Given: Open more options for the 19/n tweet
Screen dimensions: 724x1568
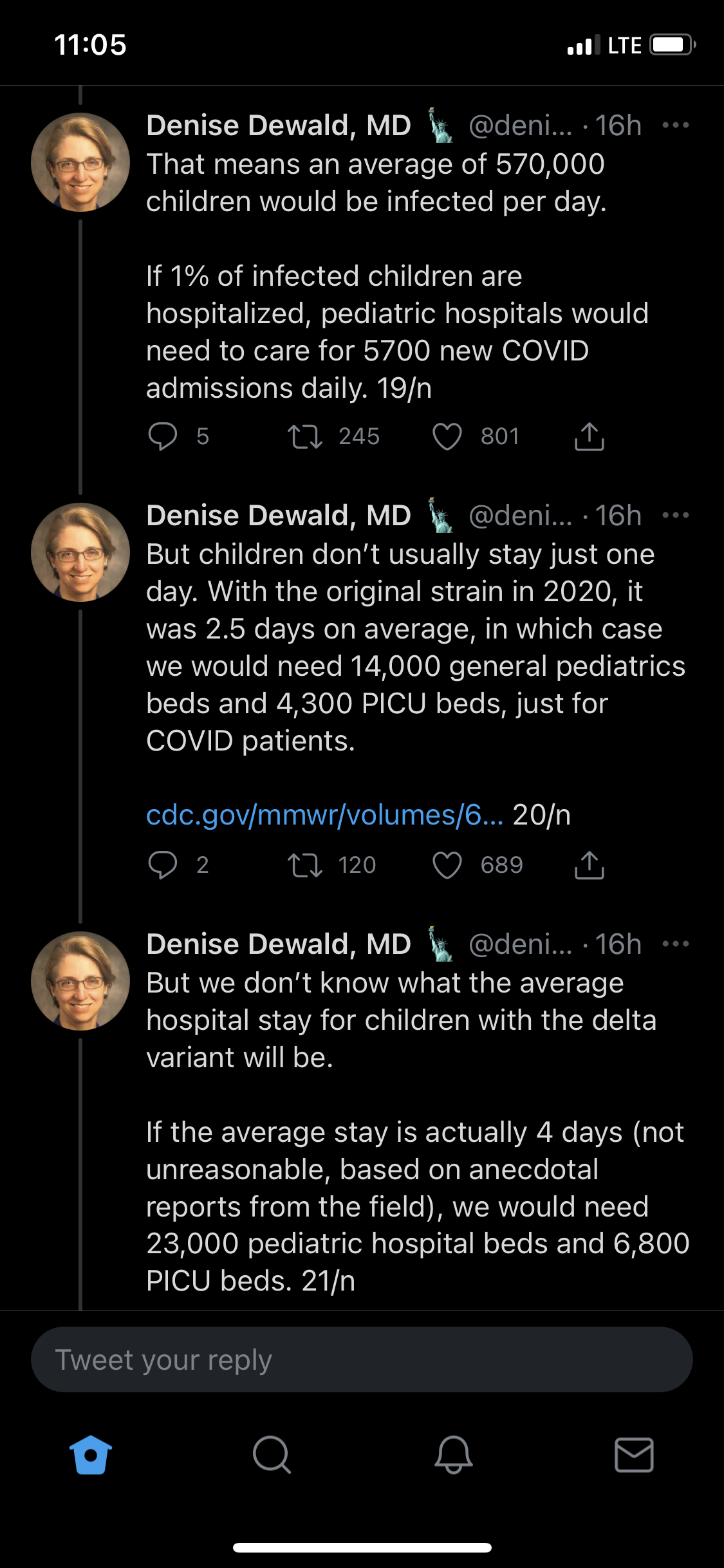Looking at the screenshot, I should point(676,126).
